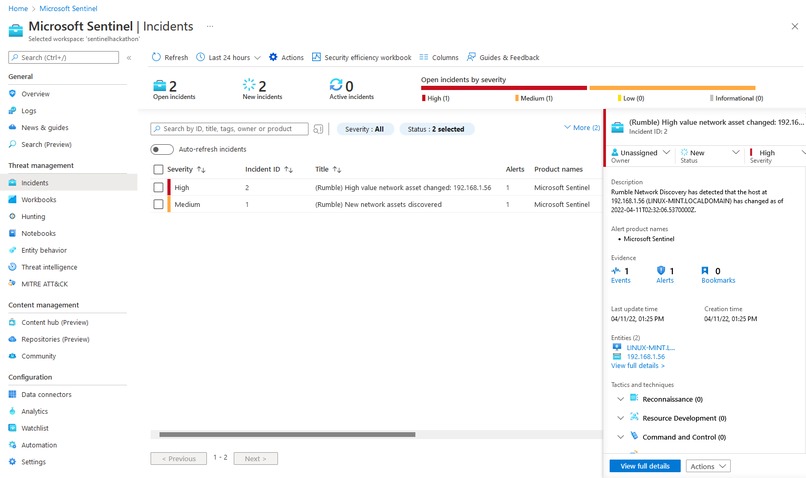Viewport: 806px width, 478px height.
Task: Click the News & guides cloud icon
Action: (12, 127)
